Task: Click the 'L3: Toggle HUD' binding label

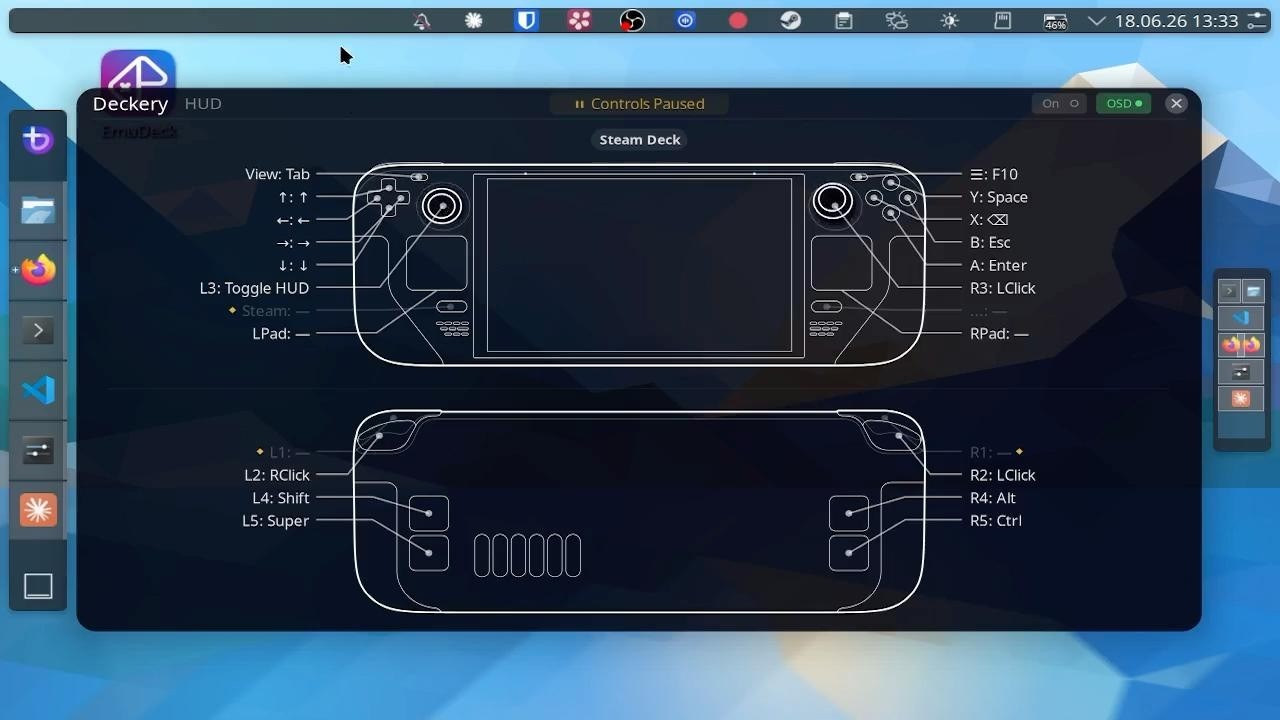Action: pyautogui.click(x=254, y=288)
